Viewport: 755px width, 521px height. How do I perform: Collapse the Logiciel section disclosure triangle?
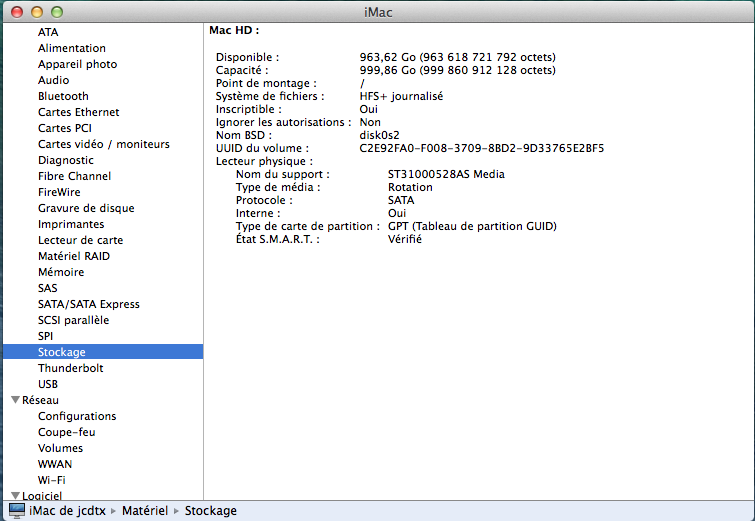click(x=15, y=495)
